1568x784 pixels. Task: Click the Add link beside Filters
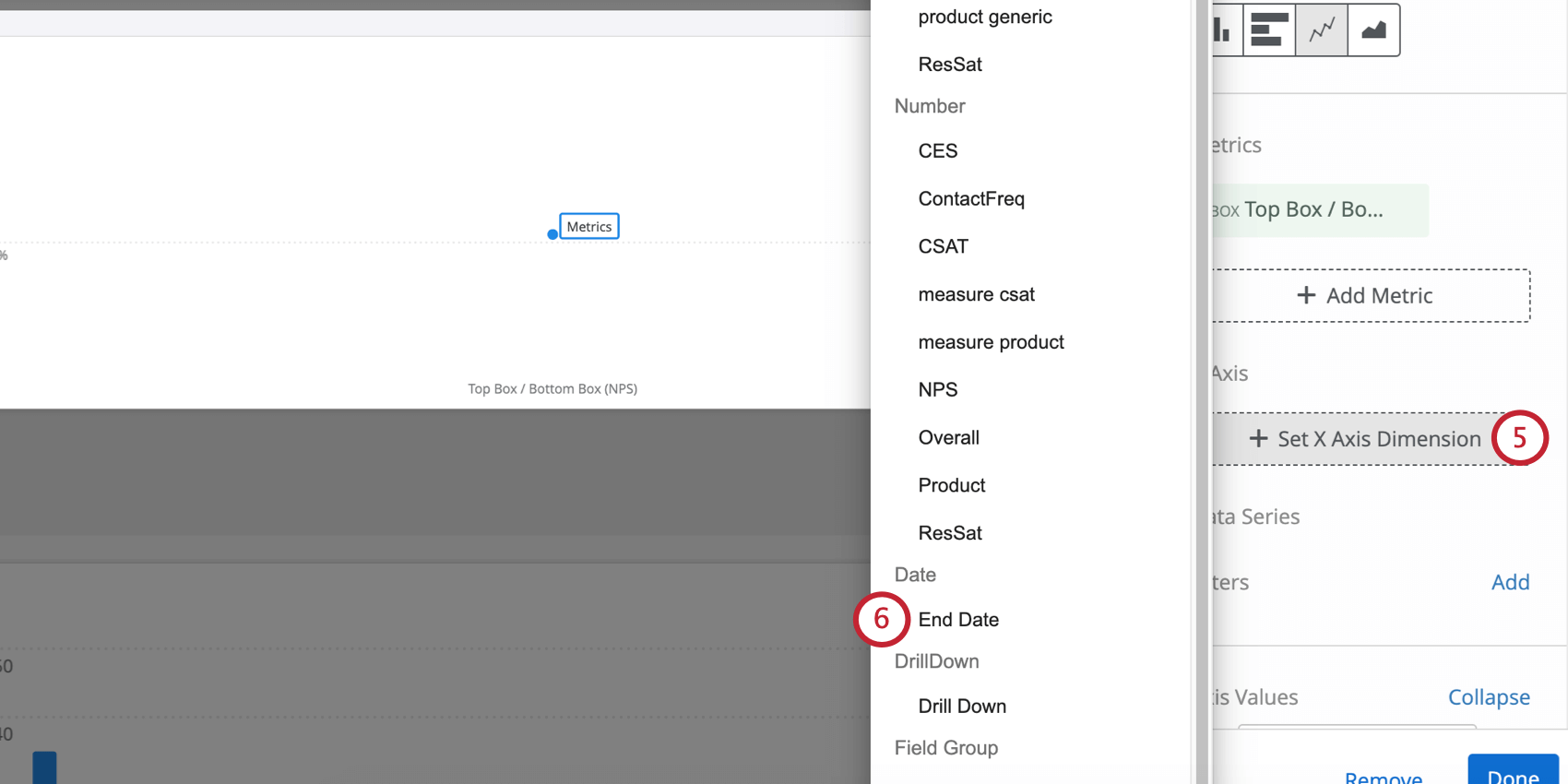1510,582
